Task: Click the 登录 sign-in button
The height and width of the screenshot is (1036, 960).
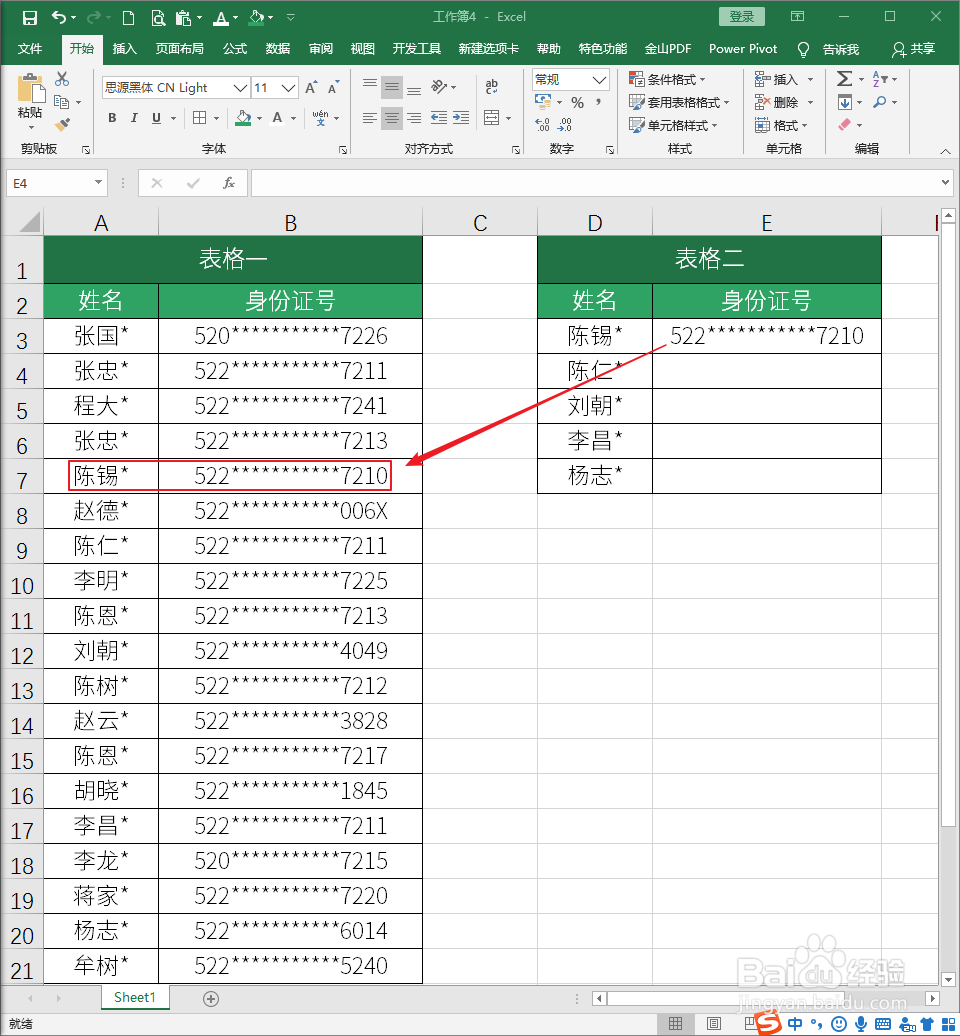Action: pos(741,16)
